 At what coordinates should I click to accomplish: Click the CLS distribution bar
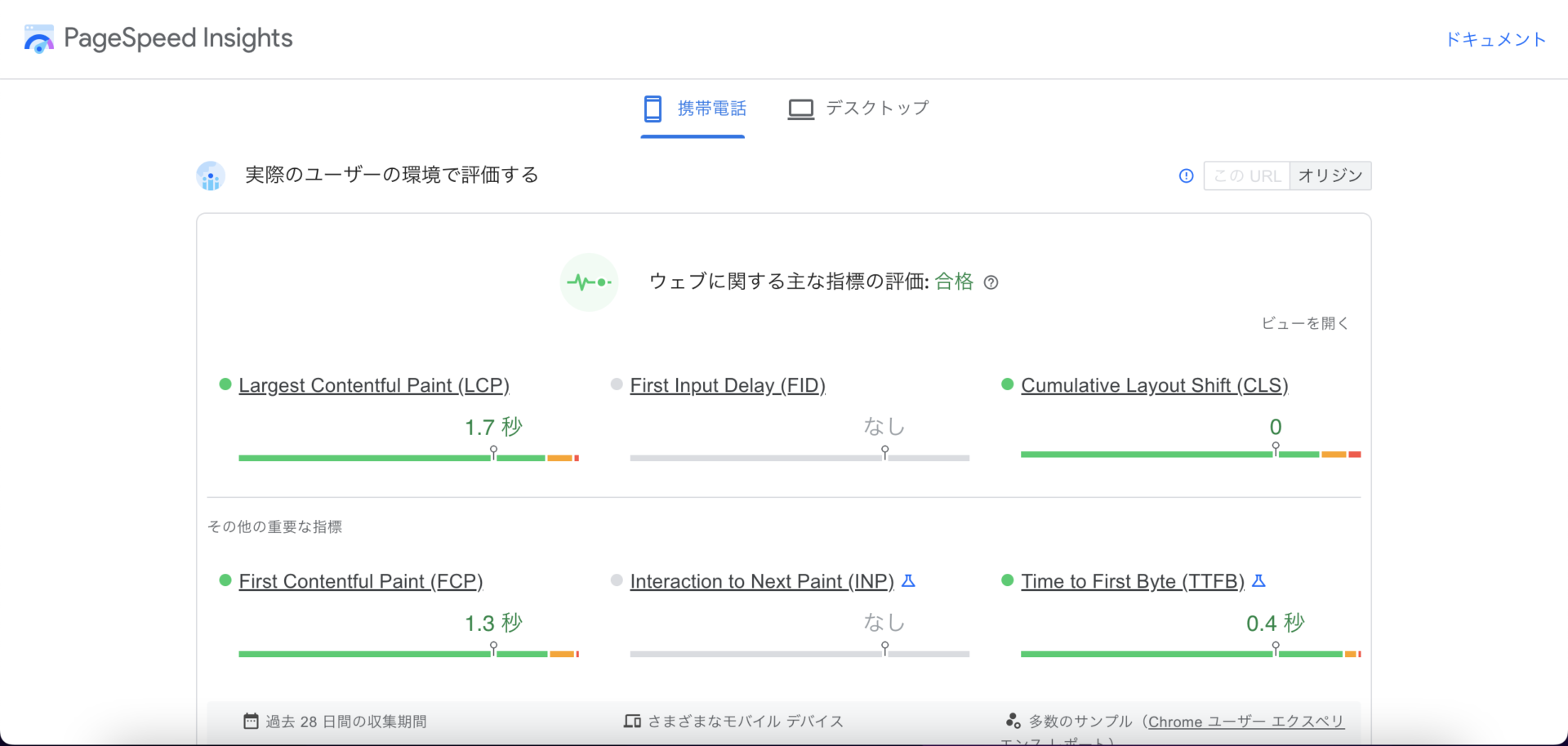(x=1191, y=454)
